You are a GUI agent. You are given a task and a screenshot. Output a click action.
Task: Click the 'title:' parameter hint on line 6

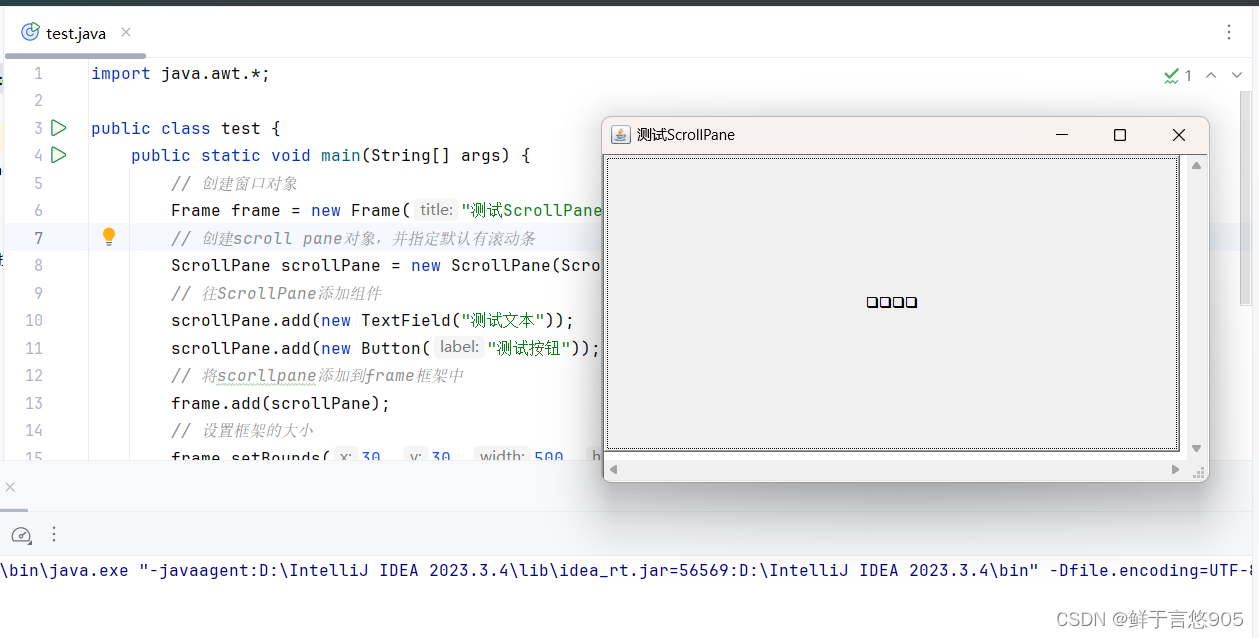click(436, 210)
